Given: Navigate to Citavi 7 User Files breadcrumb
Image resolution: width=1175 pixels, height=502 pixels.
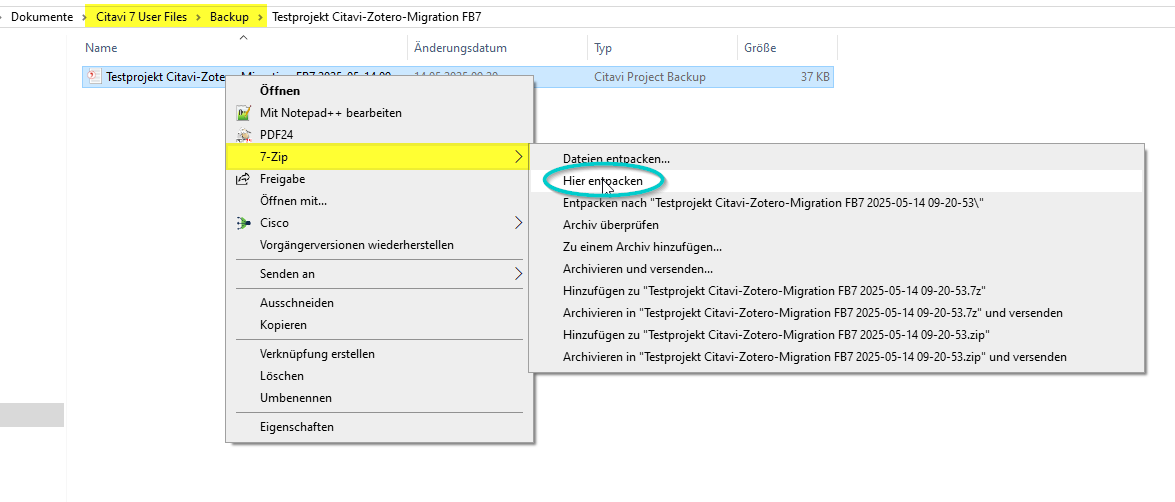Looking at the screenshot, I should pos(142,16).
